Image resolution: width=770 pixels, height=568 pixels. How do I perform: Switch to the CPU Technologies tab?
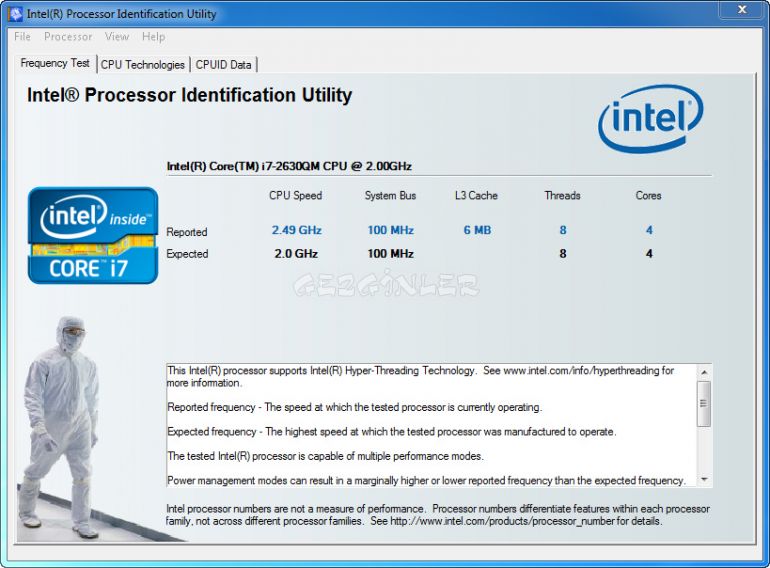(x=142, y=65)
